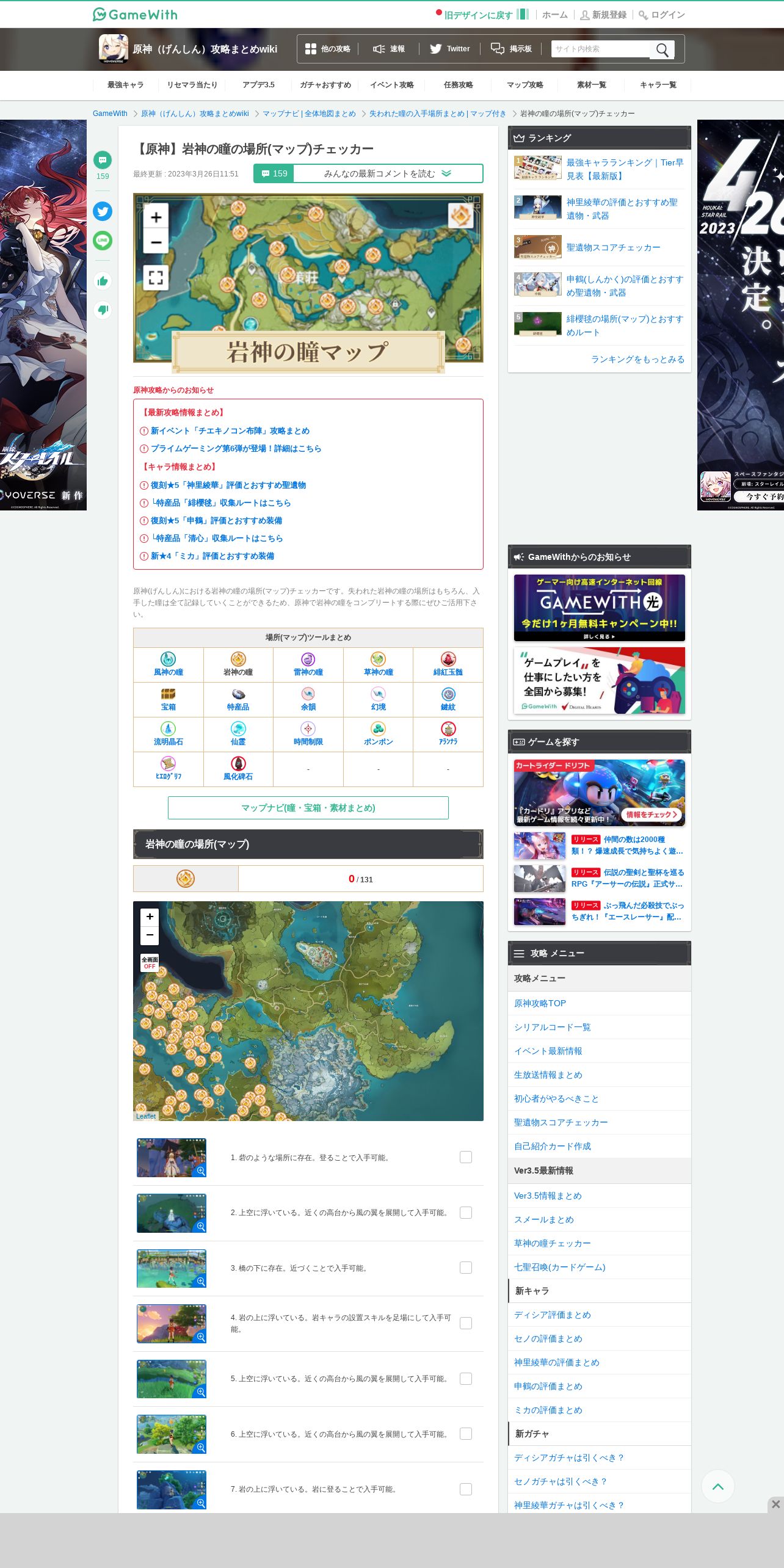Open ポンポン map tool
The image size is (784, 1568).
tap(379, 734)
